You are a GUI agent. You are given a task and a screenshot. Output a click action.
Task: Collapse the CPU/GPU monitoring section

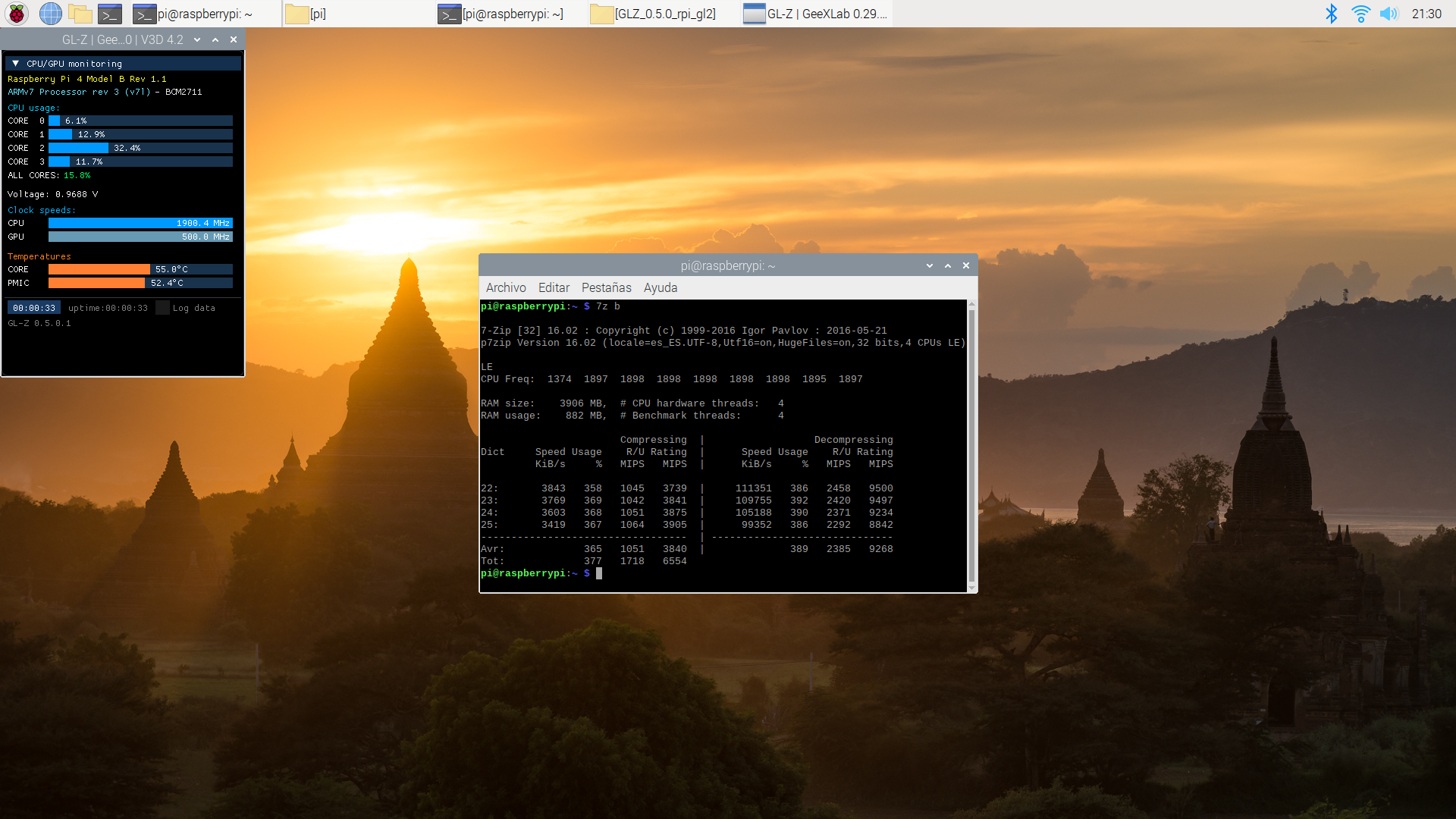click(x=15, y=64)
